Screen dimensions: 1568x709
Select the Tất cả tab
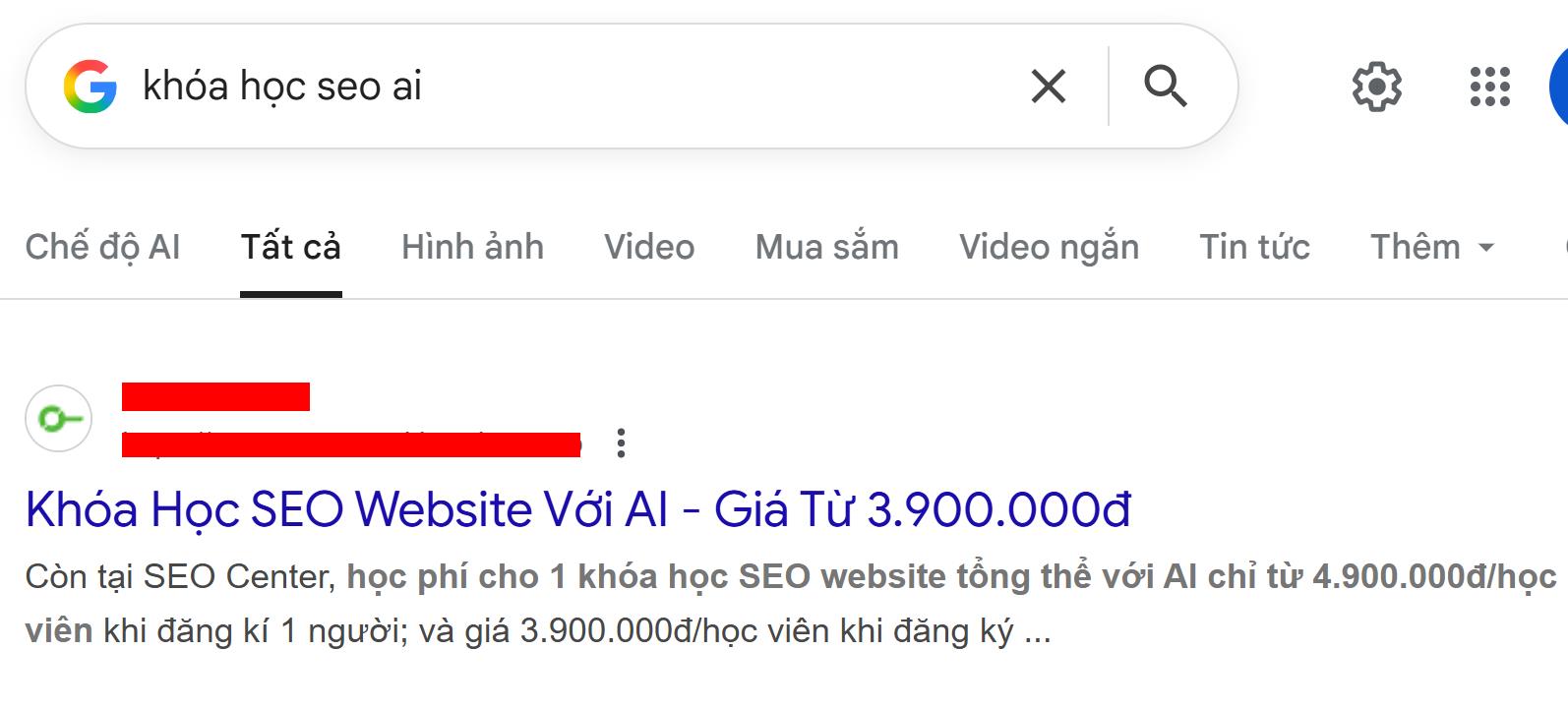coord(291,247)
